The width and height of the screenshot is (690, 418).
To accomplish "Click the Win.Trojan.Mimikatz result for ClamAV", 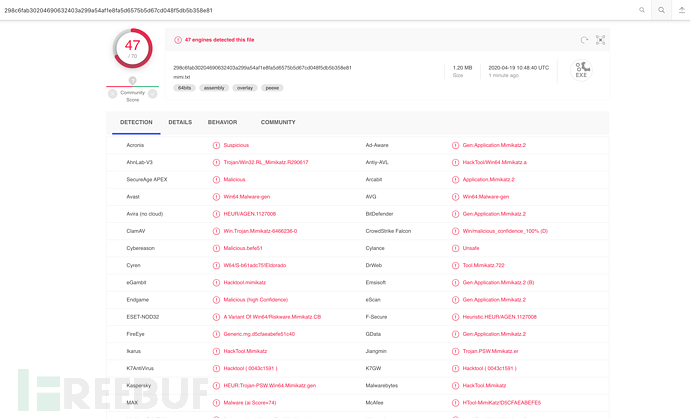I will [x=260, y=231].
